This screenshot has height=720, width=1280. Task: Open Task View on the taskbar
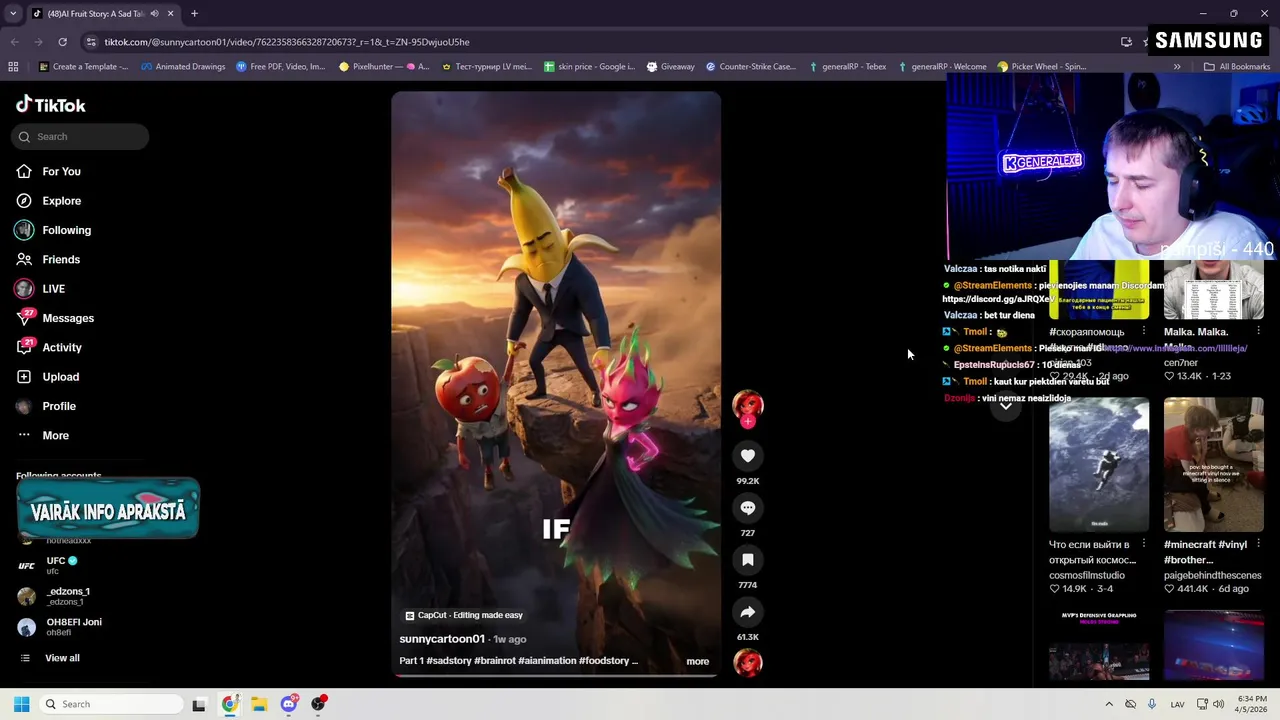(198, 704)
